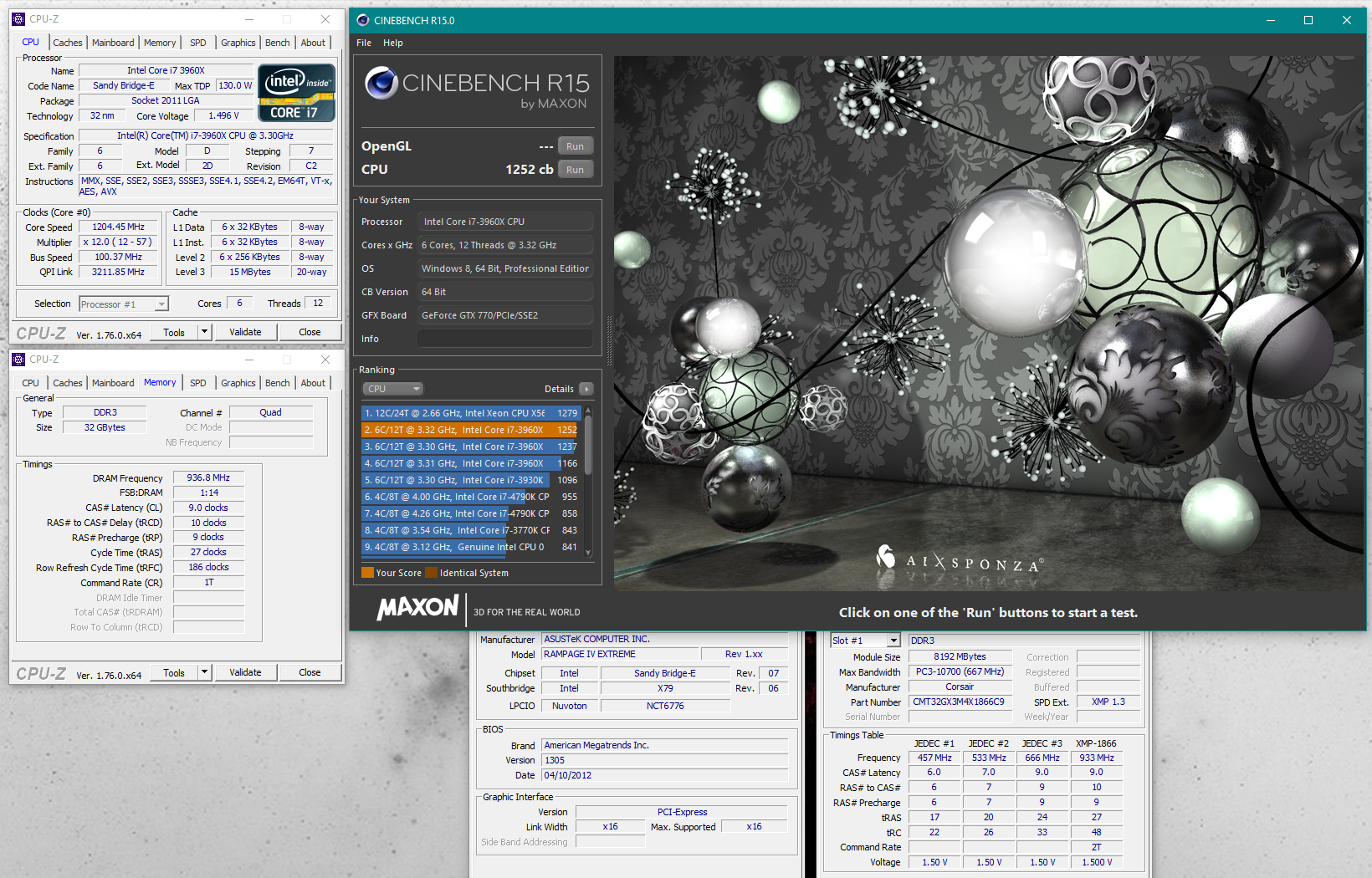1372x878 pixels.
Task: Click the Info input field in Cinebench
Action: 505,339
